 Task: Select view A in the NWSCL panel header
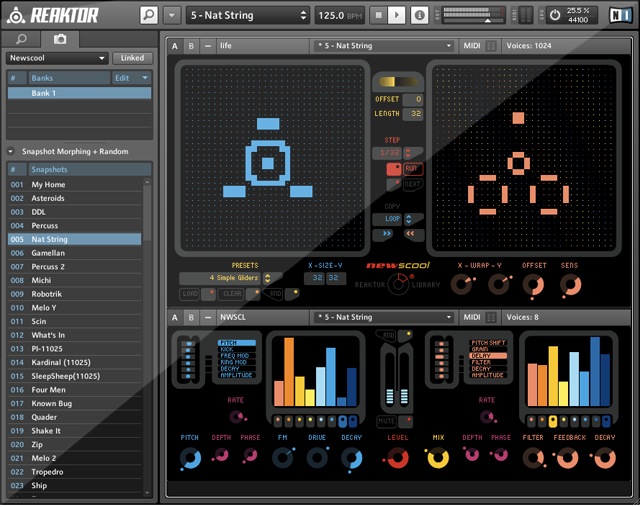click(x=175, y=317)
